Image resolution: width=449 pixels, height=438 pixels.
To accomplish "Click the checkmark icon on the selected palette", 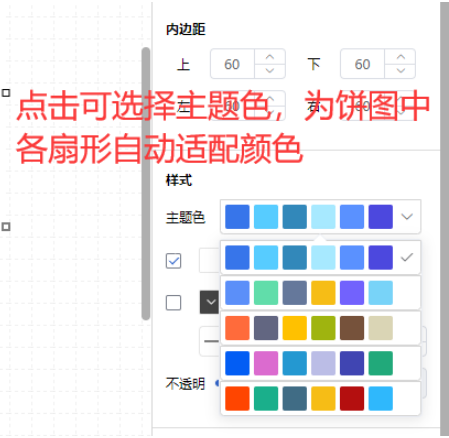I will (x=407, y=258).
